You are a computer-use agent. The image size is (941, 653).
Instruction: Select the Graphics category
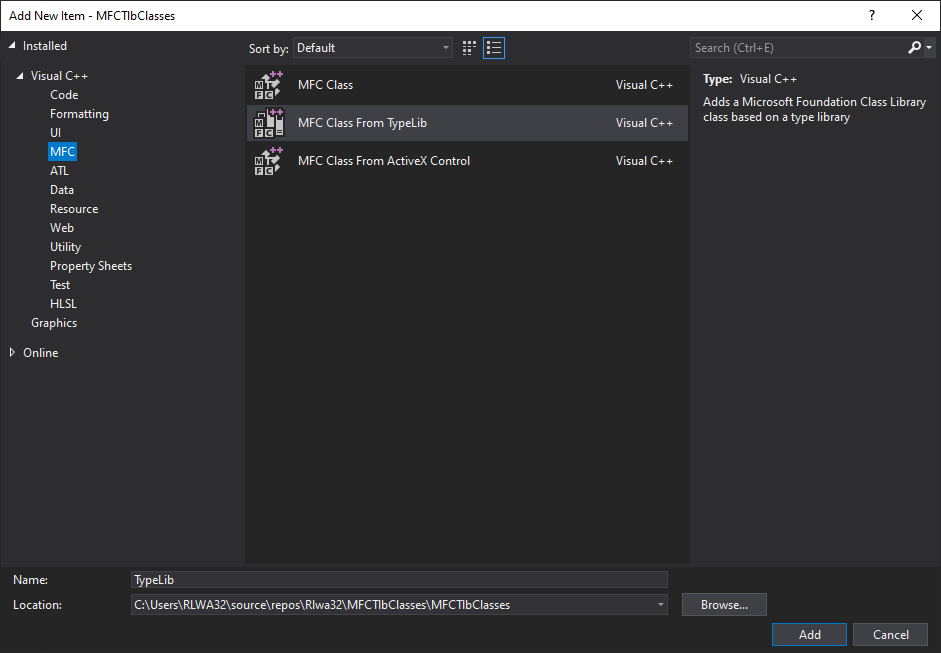pos(54,323)
